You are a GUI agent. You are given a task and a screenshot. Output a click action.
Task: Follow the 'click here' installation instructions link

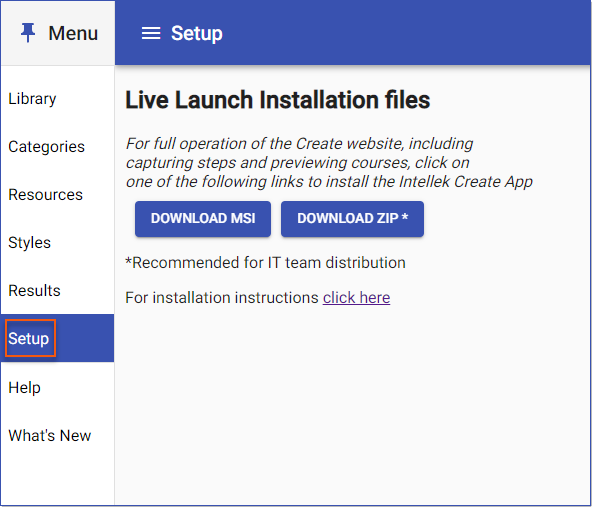356,298
